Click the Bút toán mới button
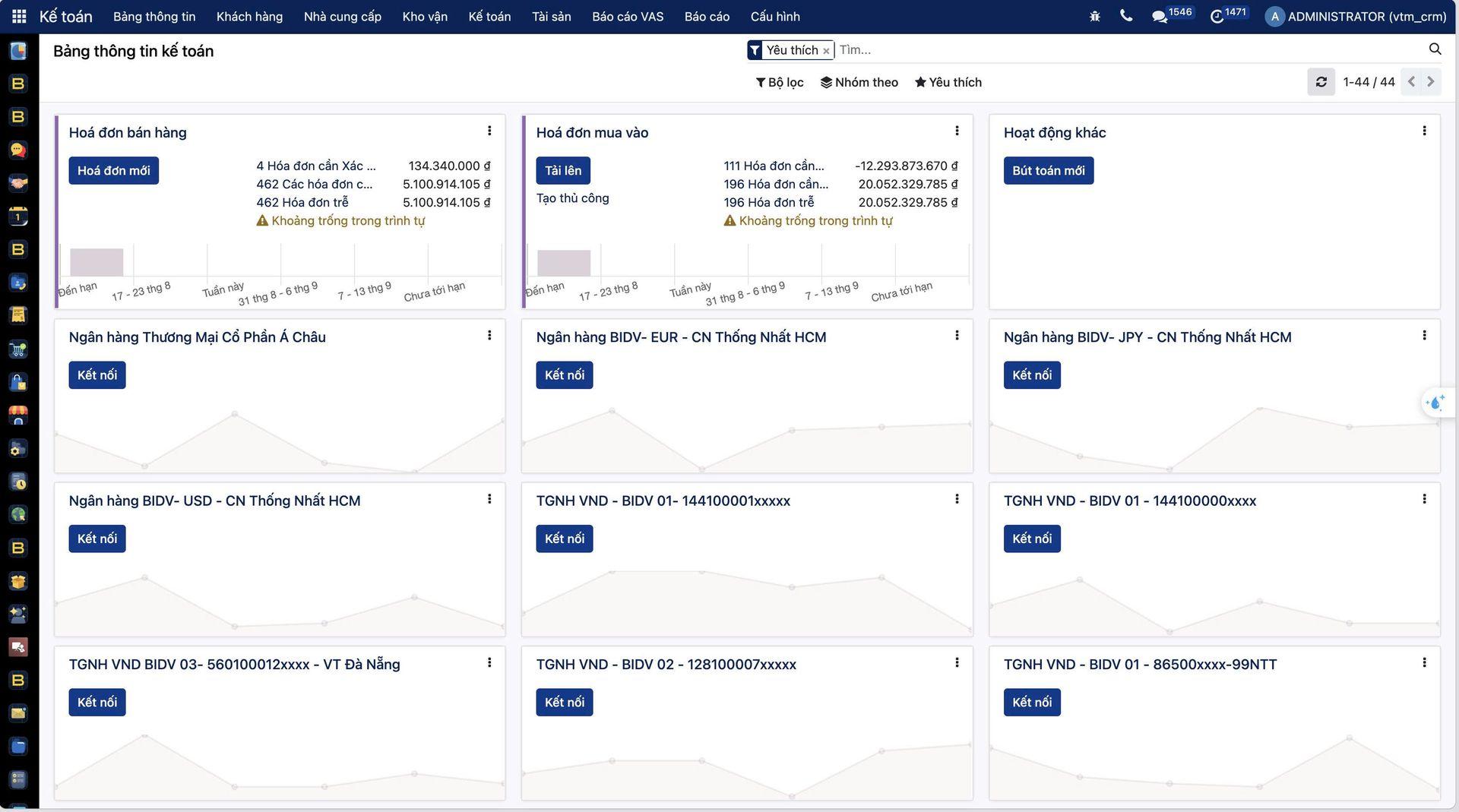The height and width of the screenshot is (812, 1459). point(1049,170)
